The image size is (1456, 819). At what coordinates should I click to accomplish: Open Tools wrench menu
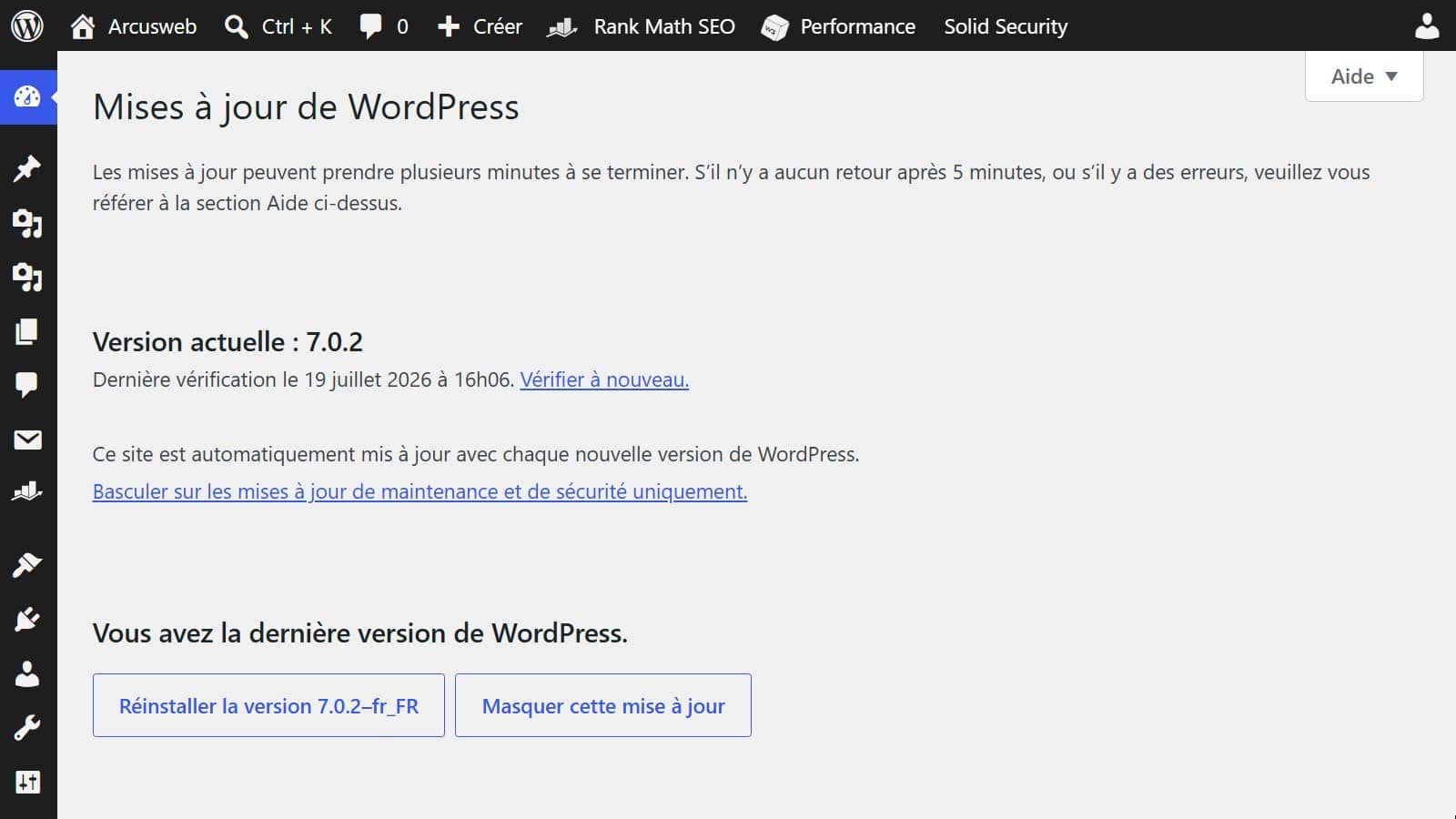27,728
